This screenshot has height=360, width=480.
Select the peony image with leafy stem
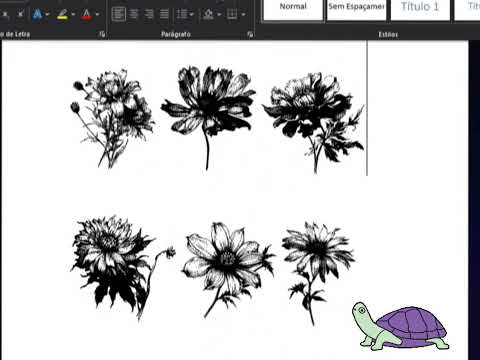tap(313, 123)
